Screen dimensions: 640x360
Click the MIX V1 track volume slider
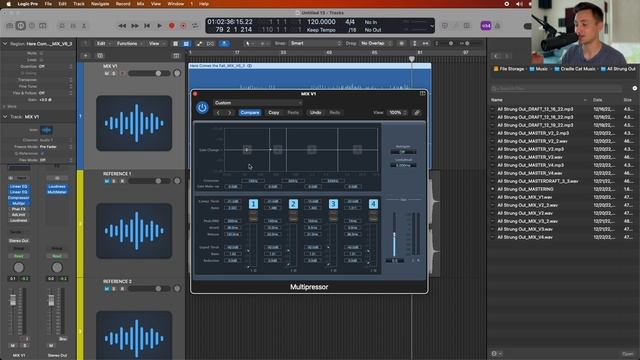149,73
